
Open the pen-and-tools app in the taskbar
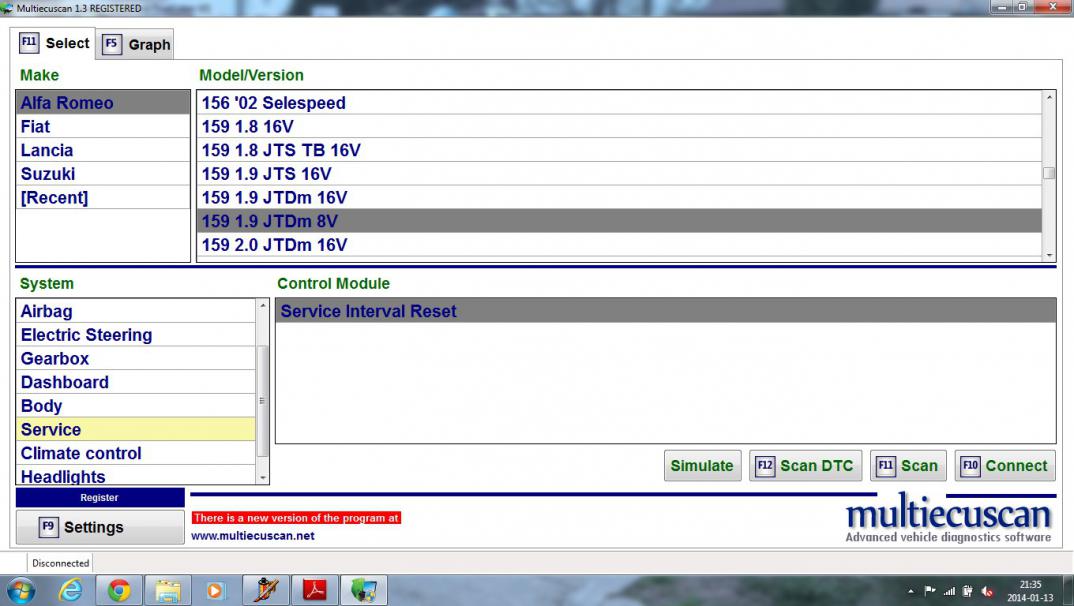[x=265, y=590]
